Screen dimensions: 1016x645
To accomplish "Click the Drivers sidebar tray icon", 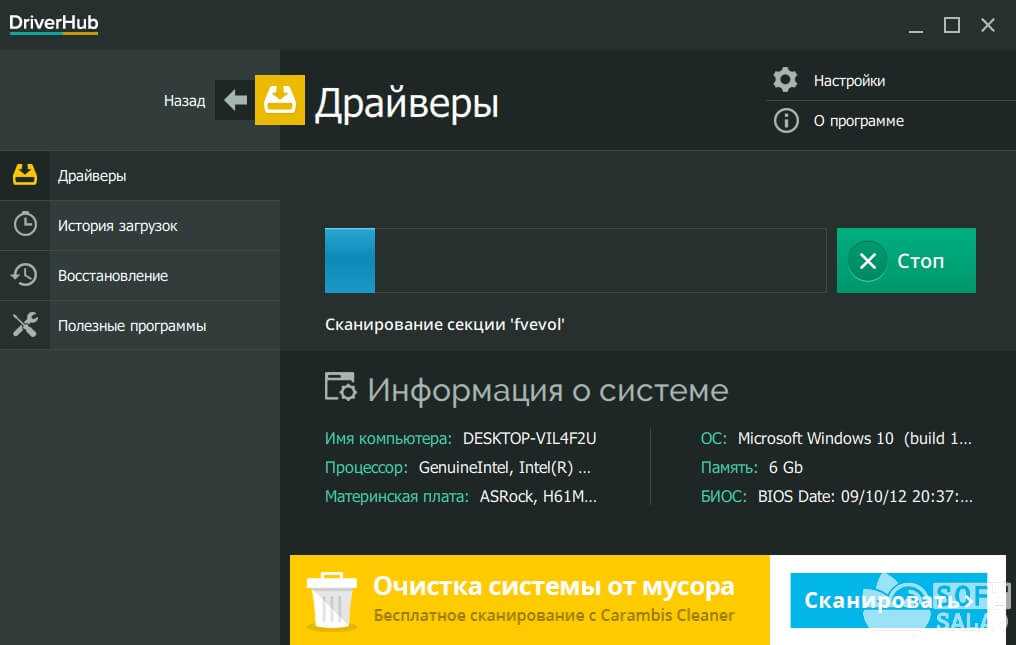I will point(25,176).
